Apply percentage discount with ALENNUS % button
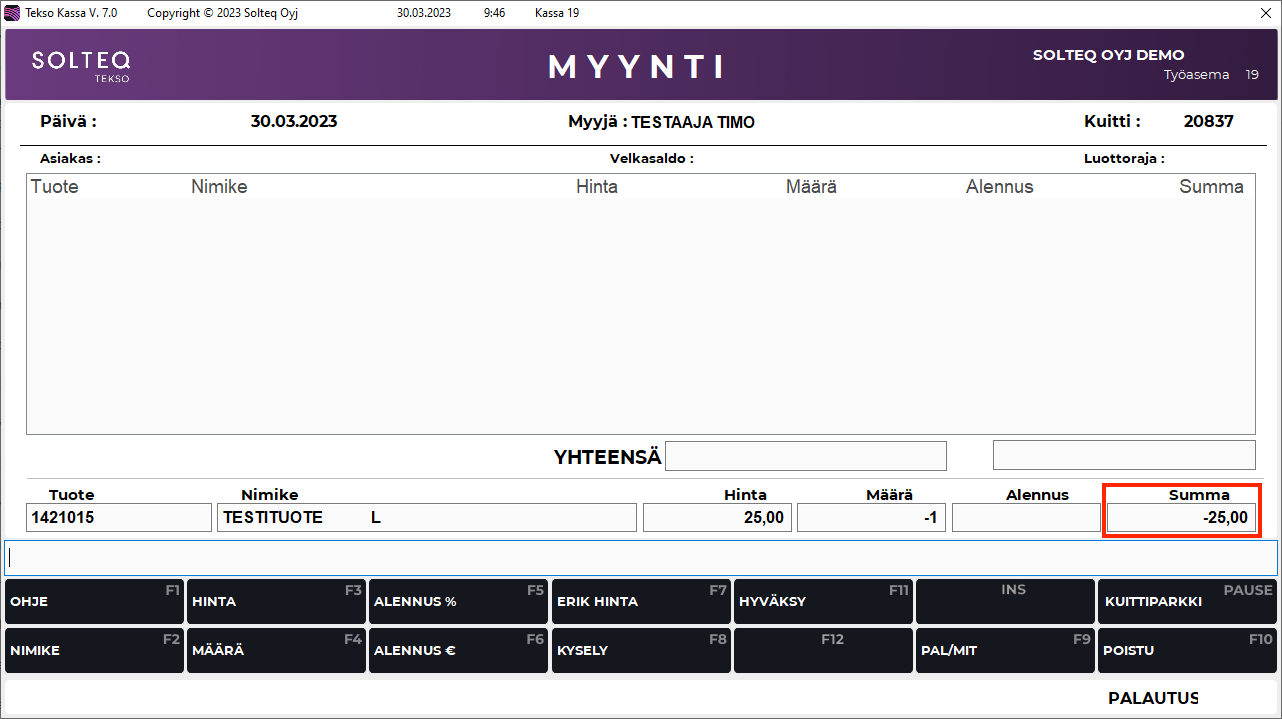The height and width of the screenshot is (719, 1282). pyautogui.click(x=458, y=602)
